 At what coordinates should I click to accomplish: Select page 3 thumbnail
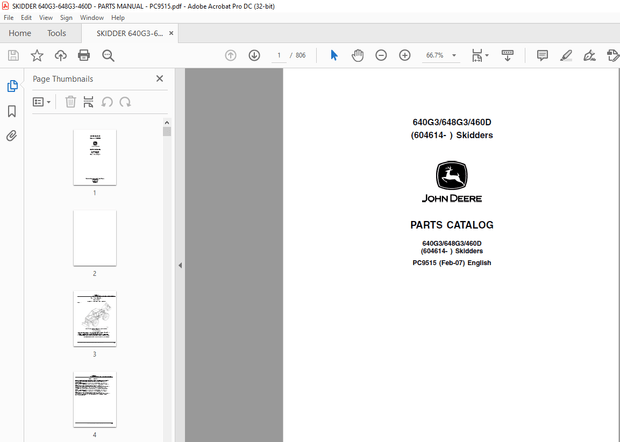coord(95,319)
